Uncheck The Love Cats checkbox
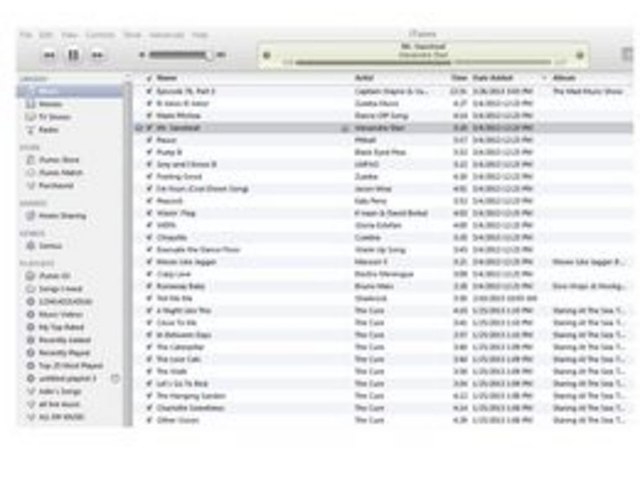Screen dimensions: 640x480 tap(149, 359)
